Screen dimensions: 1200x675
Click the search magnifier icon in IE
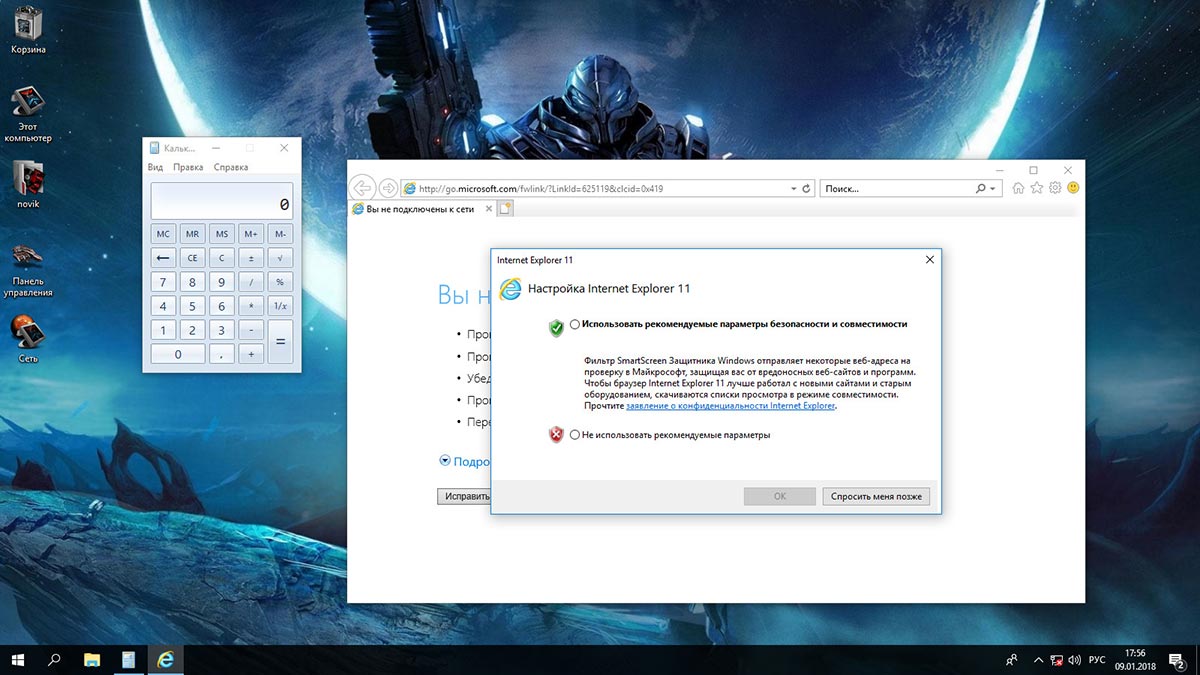tap(980, 188)
